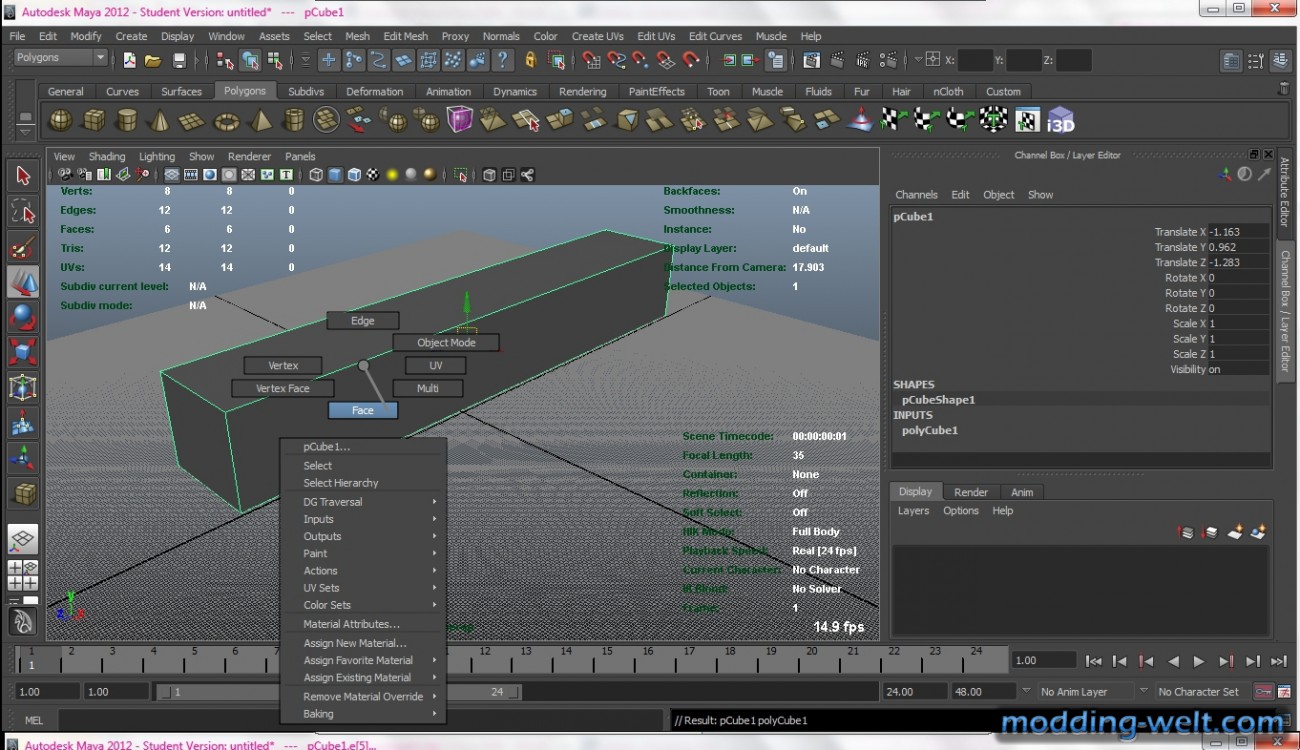
Task: Open the i3D exporter shelf icon
Action: (x=1060, y=121)
